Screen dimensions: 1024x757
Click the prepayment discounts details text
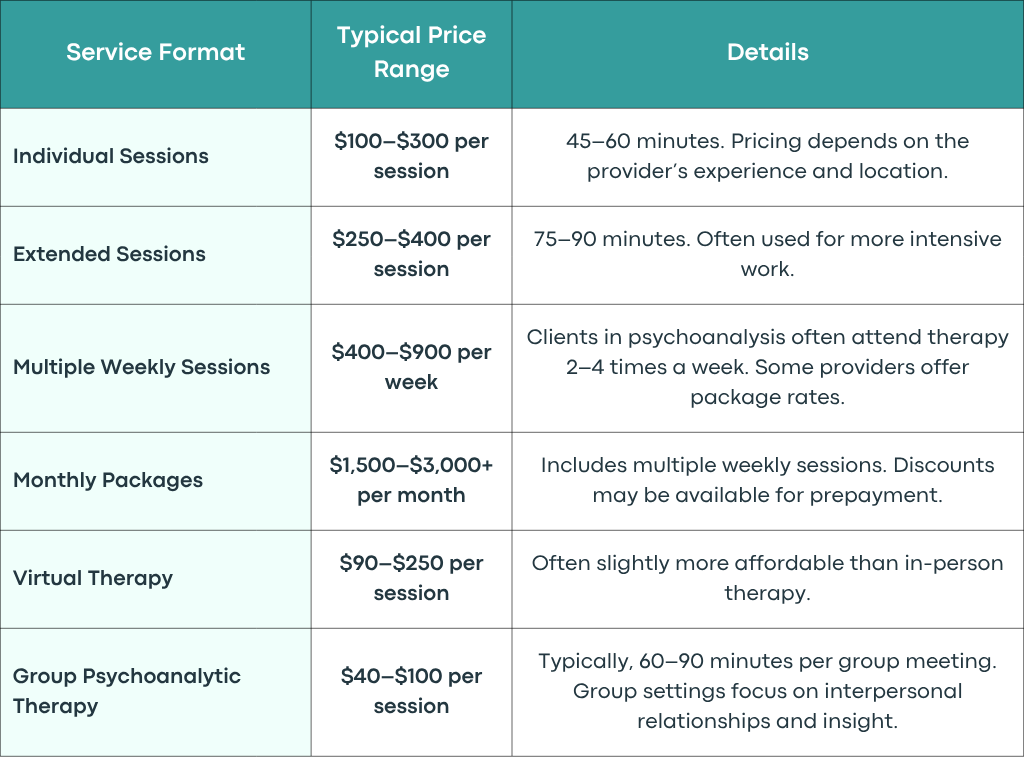[x=768, y=480]
